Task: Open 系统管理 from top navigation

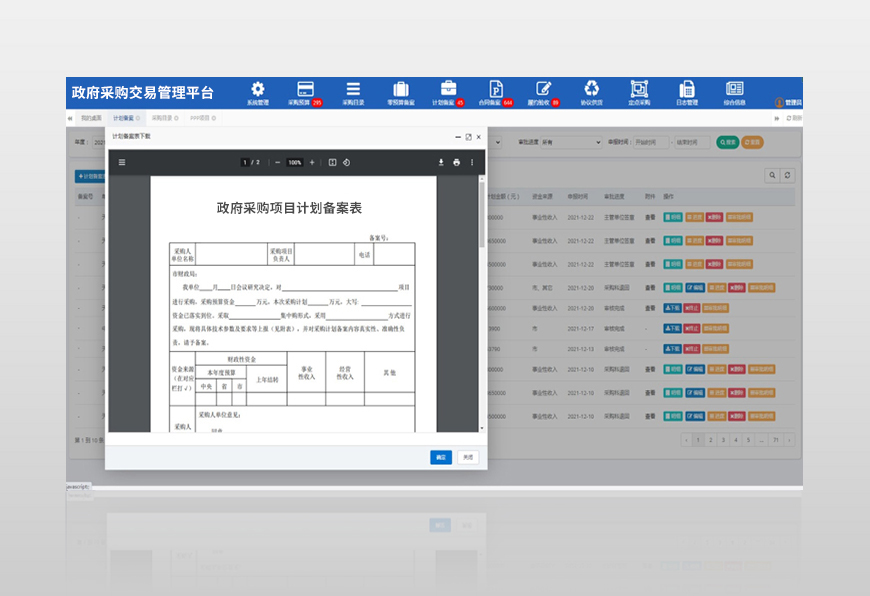Action: (258, 92)
